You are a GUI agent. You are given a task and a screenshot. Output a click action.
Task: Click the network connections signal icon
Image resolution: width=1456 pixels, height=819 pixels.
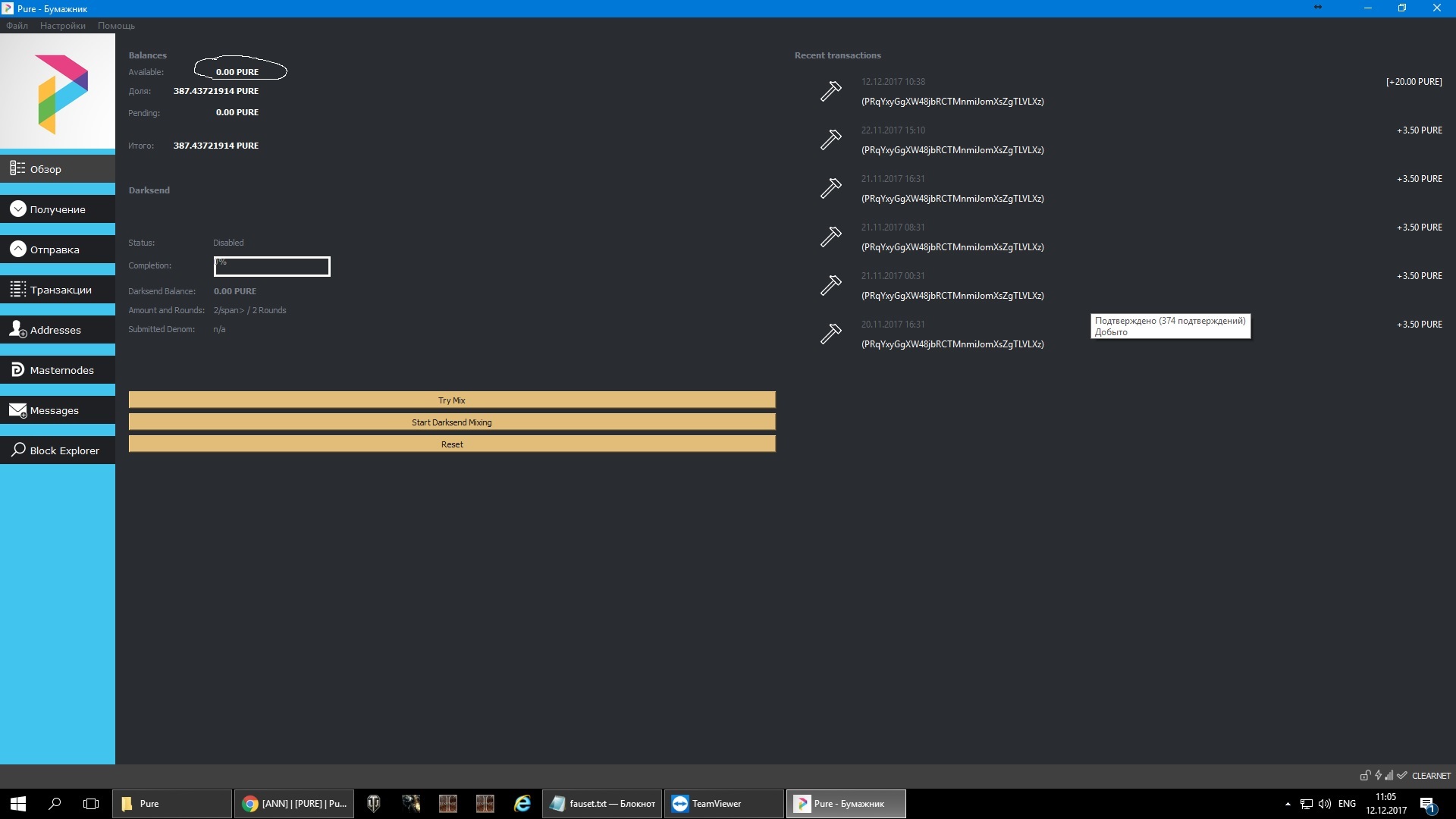point(1389,775)
